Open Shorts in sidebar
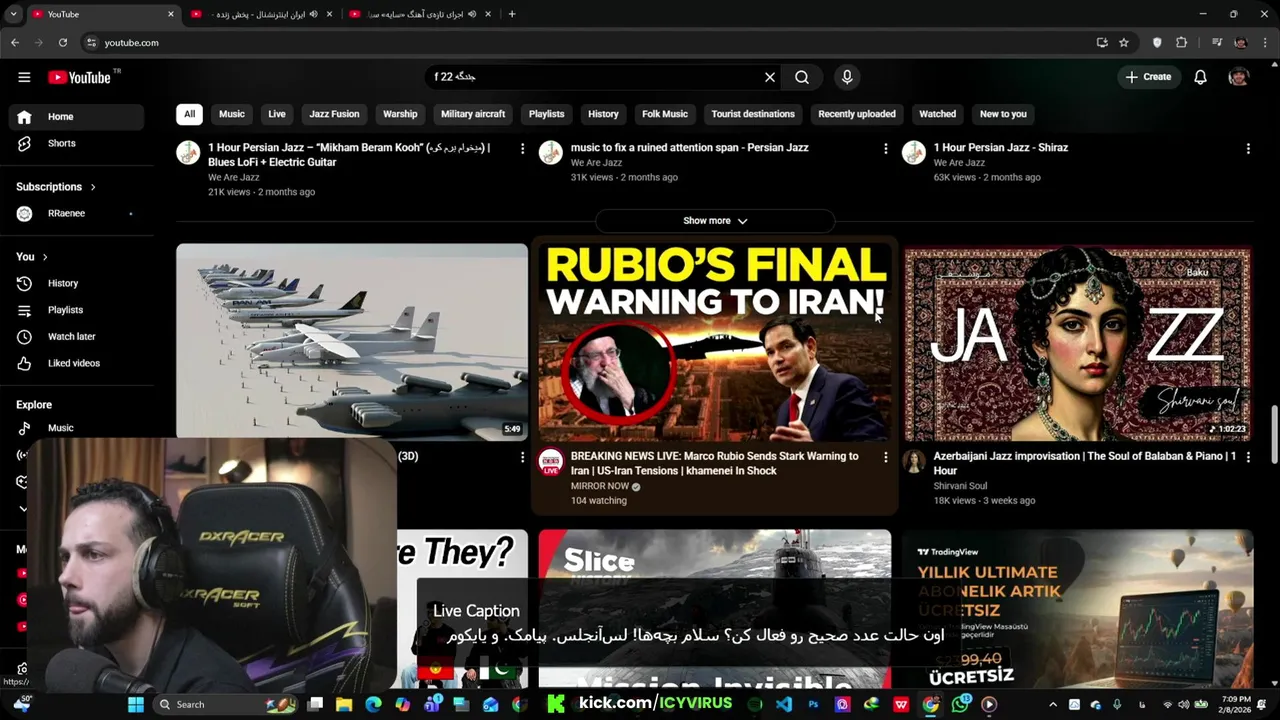The image size is (1280, 720). (77, 143)
